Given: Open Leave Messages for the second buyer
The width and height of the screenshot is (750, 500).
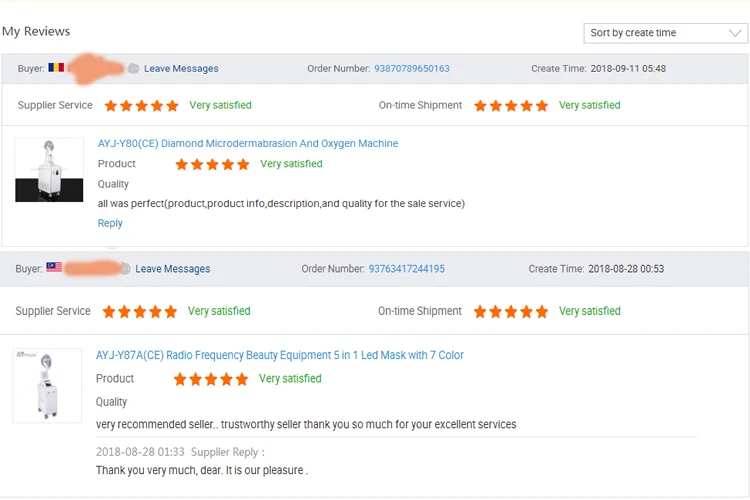Looking at the screenshot, I should click(x=173, y=269).
